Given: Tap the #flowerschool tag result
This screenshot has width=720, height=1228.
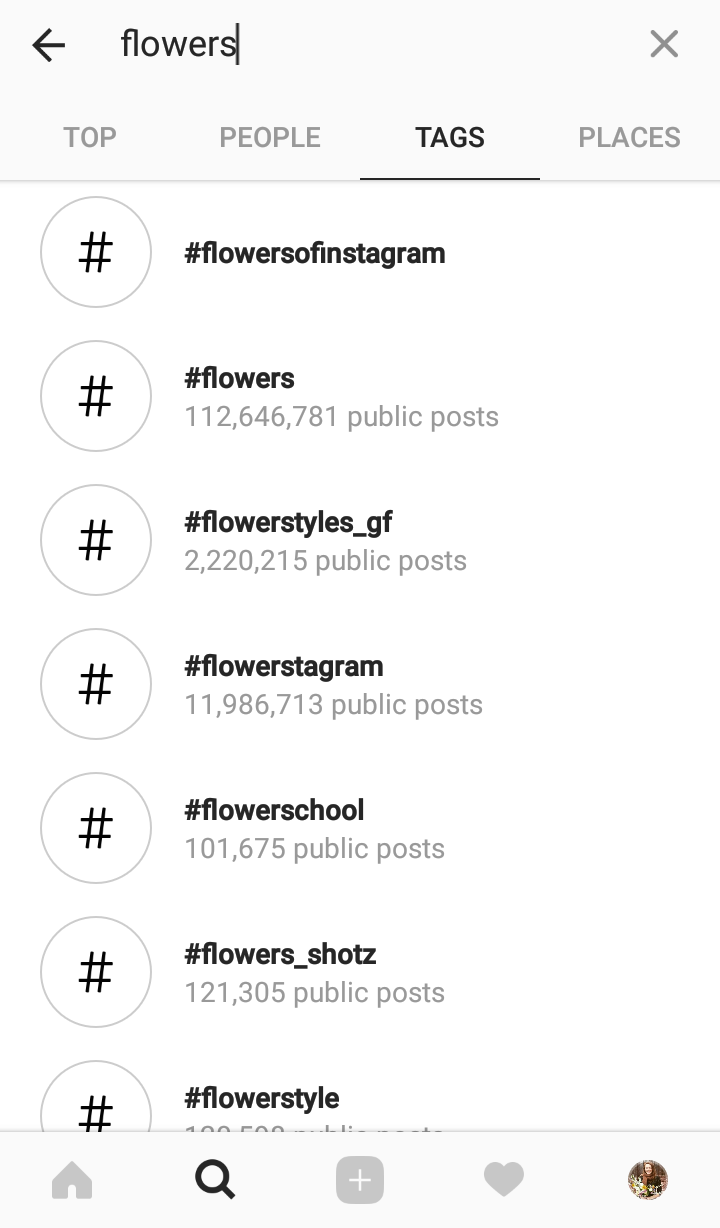Looking at the screenshot, I should (314, 829).
